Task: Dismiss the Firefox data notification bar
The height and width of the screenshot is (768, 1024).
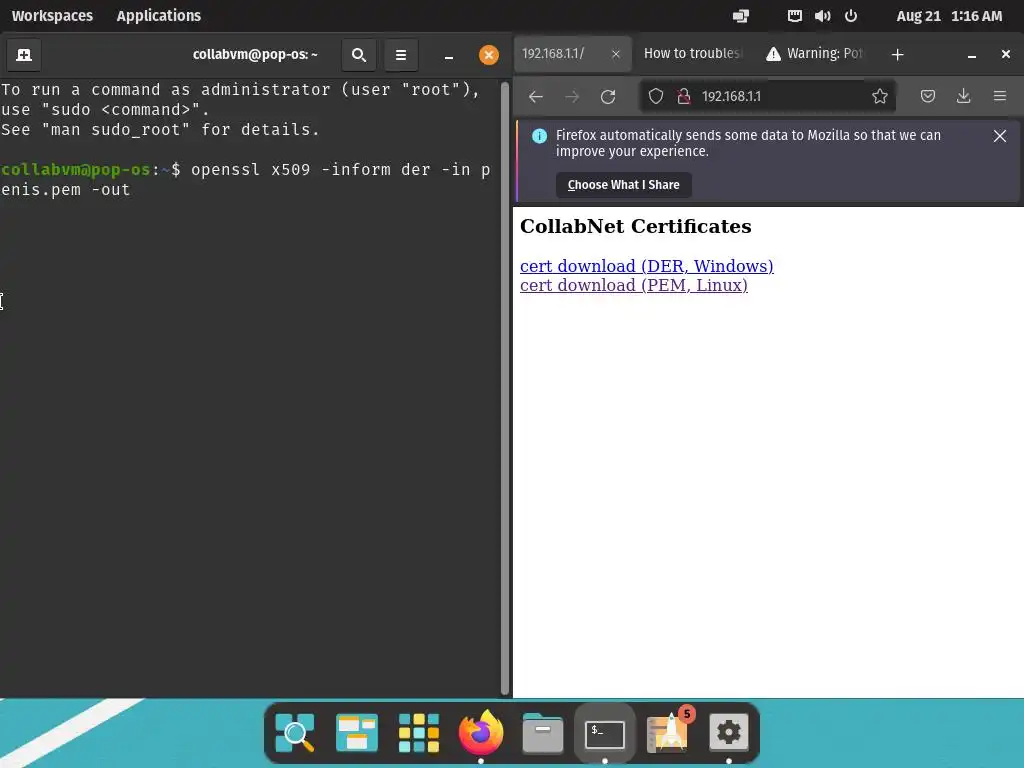Action: coord(1000,136)
